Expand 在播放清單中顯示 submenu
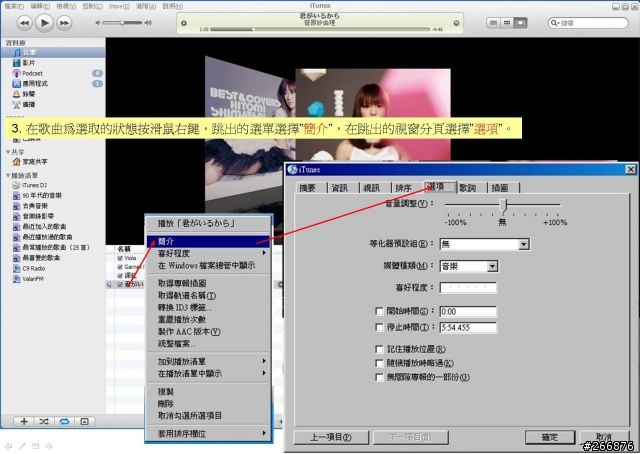The height and width of the screenshot is (454, 640). tap(208, 374)
